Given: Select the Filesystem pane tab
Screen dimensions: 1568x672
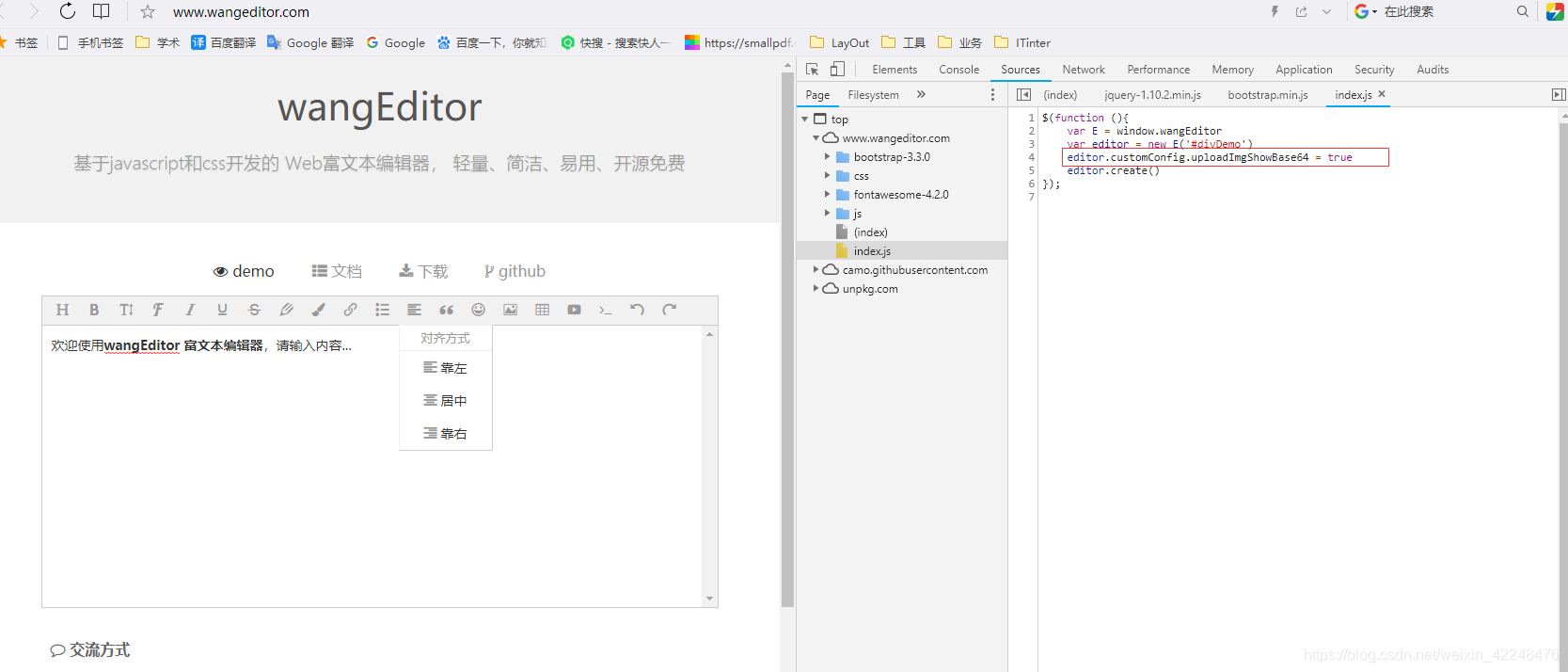Looking at the screenshot, I should (873, 95).
